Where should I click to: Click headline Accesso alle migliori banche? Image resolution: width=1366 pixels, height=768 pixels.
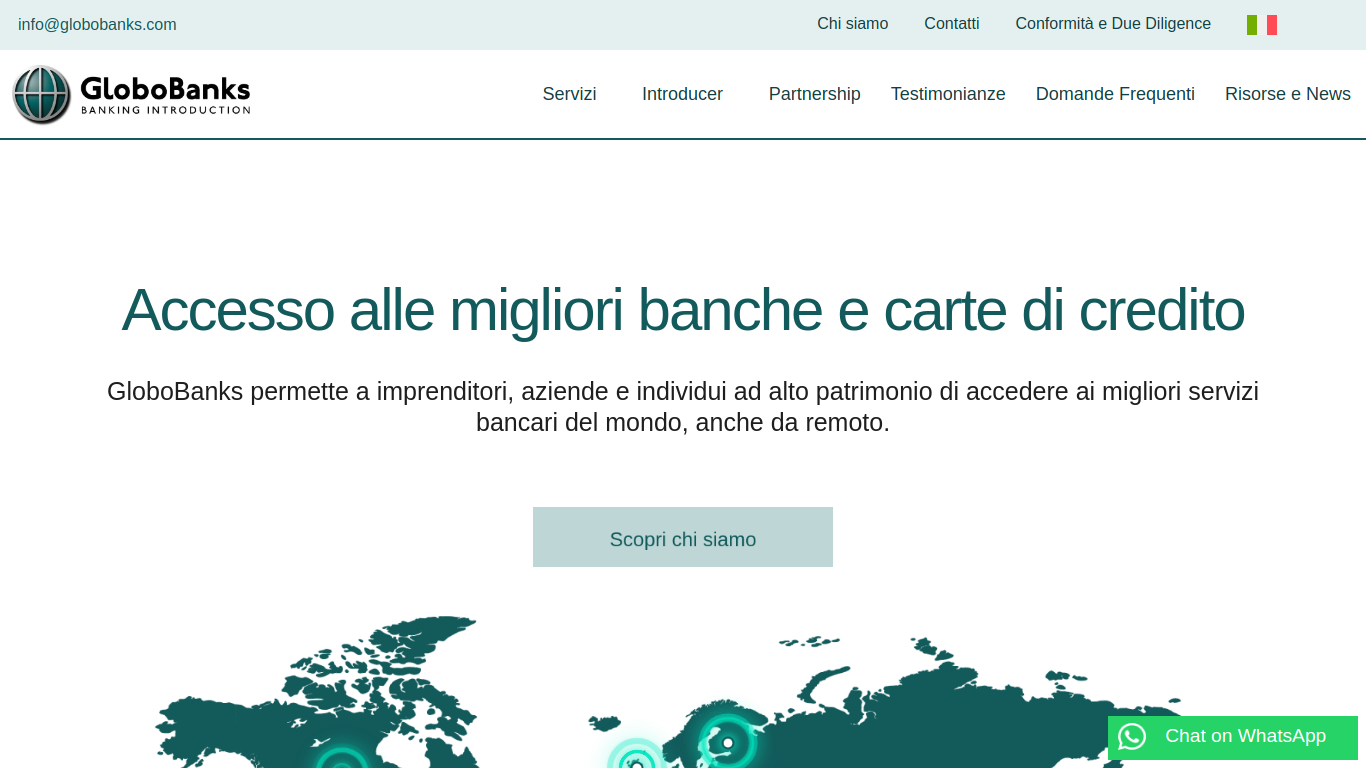pos(683,310)
